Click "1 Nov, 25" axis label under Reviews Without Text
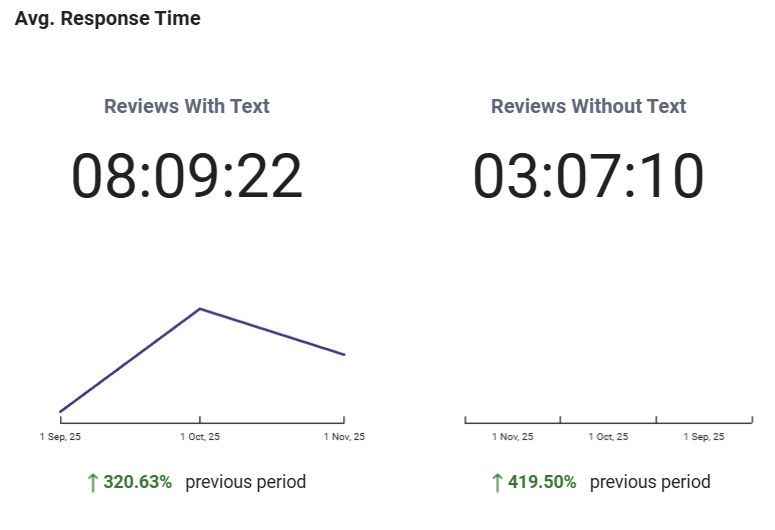Image resolution: width=775 pixels, height=530 pixels. (x=513, y=437)
